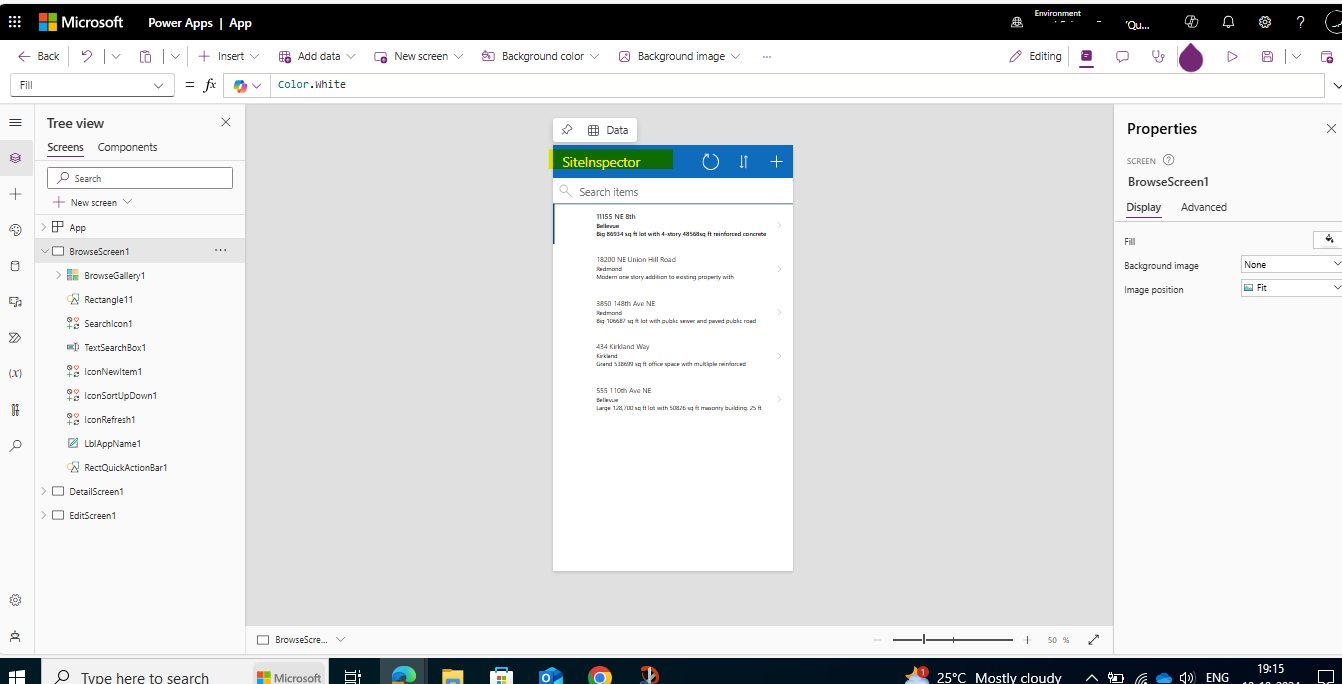Screen dimensions: 1342x684
Task: Open the BrowseScreen1 ellipsis menu
Action: tap(220, 250)
